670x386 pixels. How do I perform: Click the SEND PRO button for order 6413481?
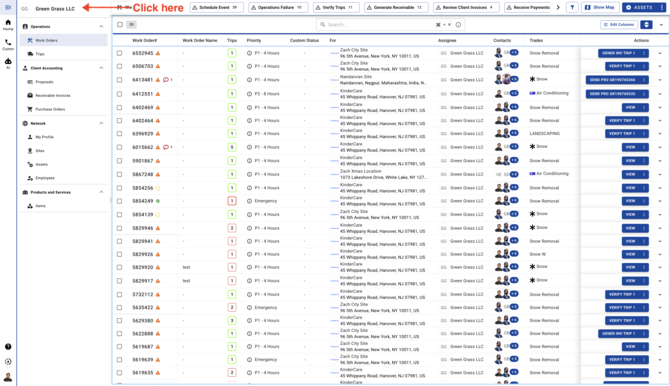tap(613, 80)
